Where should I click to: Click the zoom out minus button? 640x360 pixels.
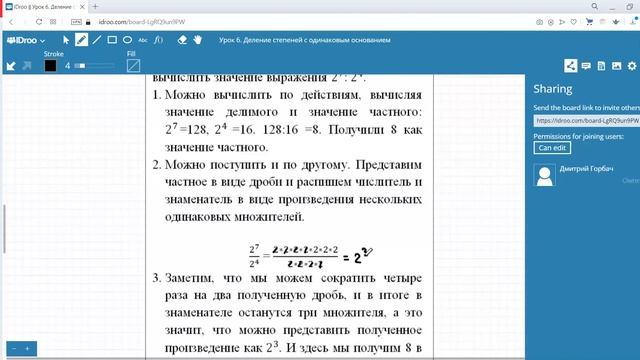click(14, 349)
